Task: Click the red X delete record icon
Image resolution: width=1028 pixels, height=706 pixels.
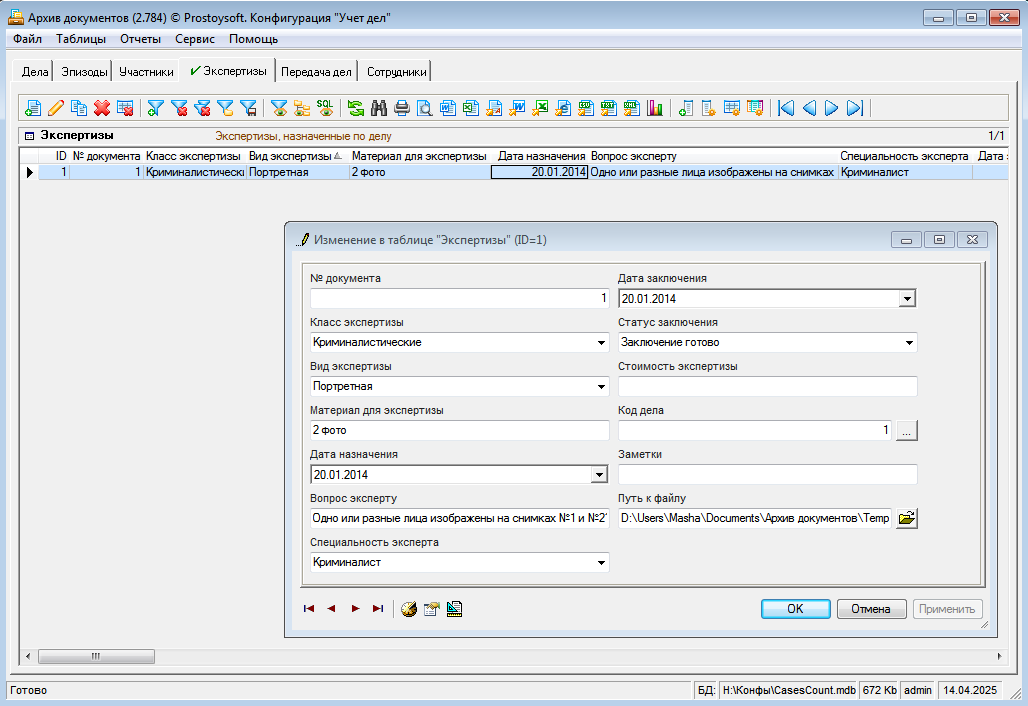Action: (x=102, y=108)
